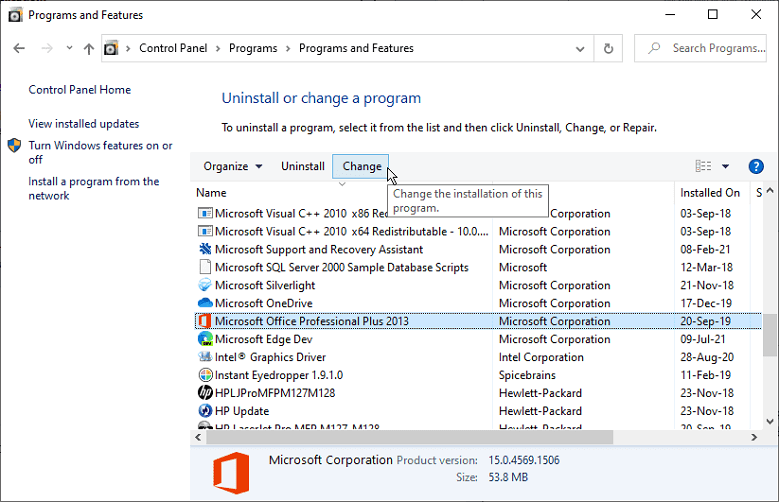
Task: Click the 08-Feb-21 installed date
Action: tap(705, 250)
